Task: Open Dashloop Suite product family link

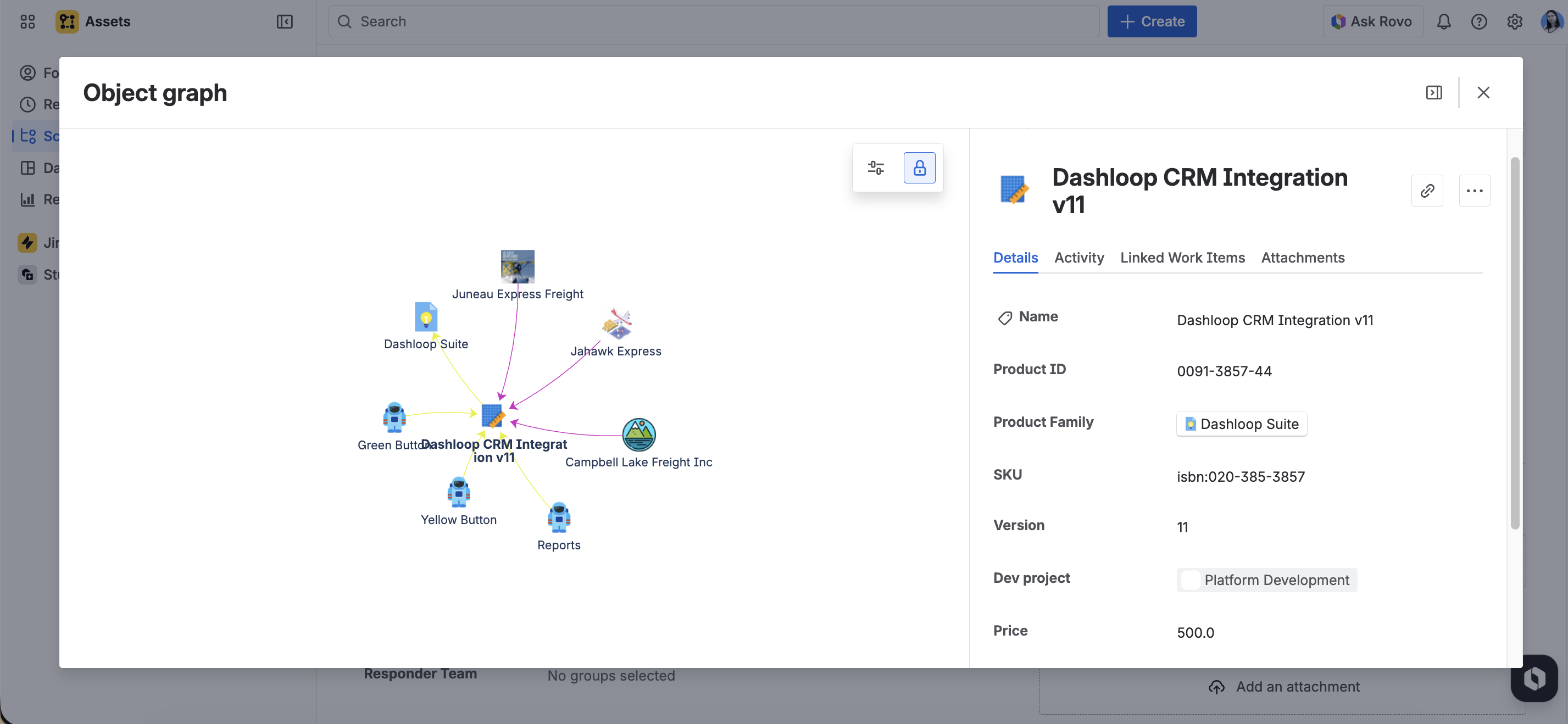Action: tap(1241, 424)
